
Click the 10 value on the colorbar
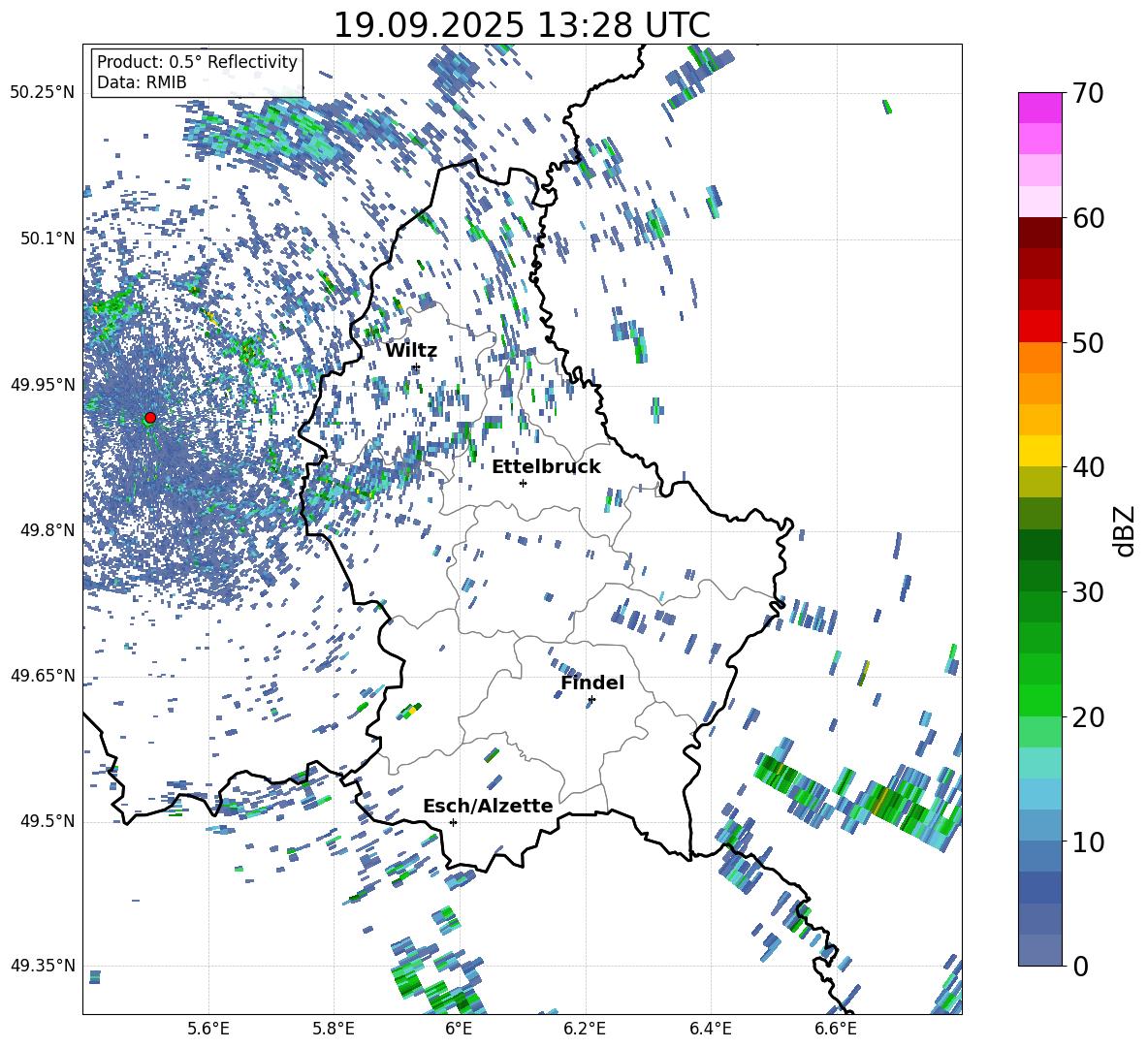click(1088, 842)
